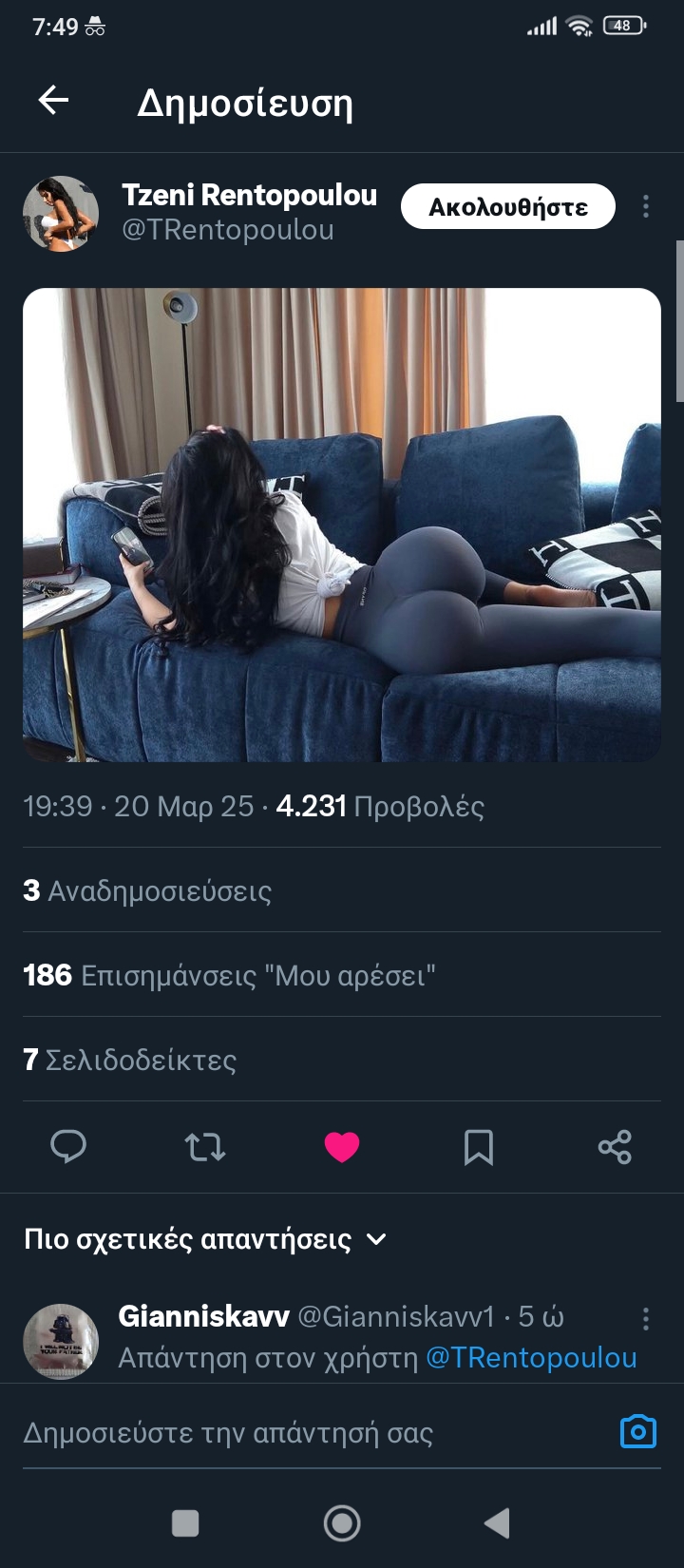
Task: Open the Gianniskavv profile avatar
Action: tap(61, 1341)
